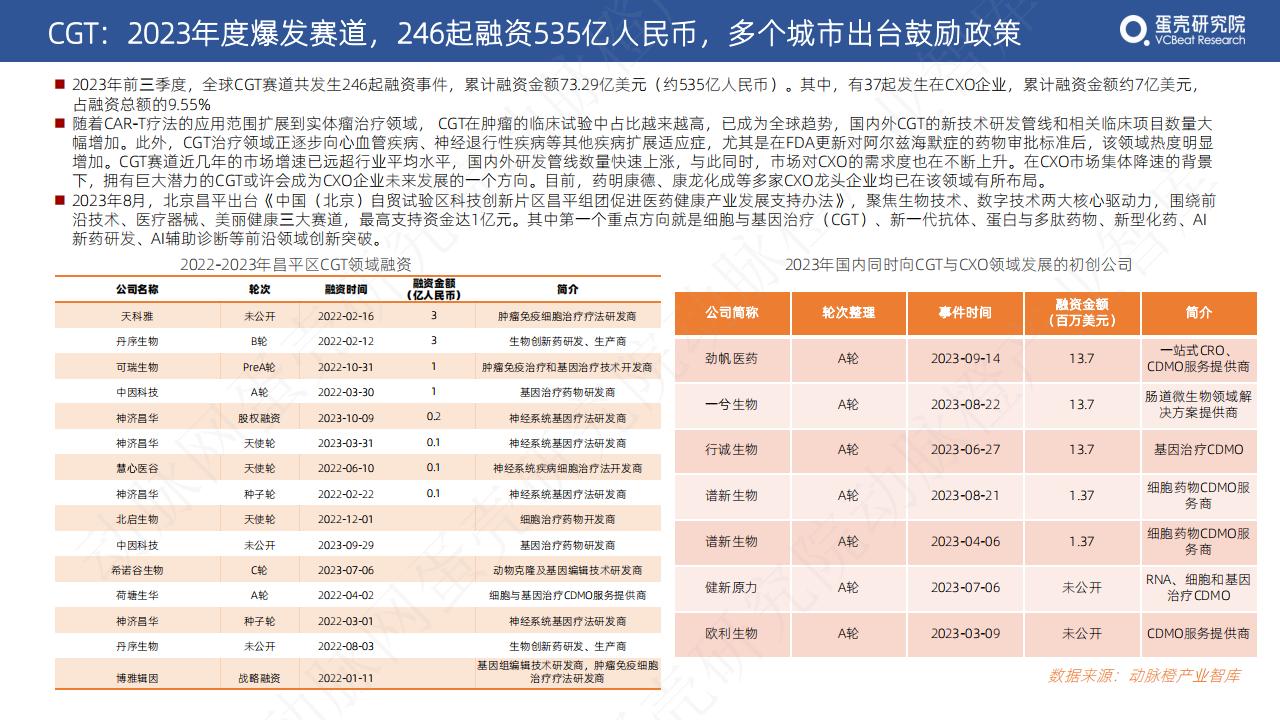
Task: Click the 融资金额（亿人民币）column header
Action: [x=433, y=289]
